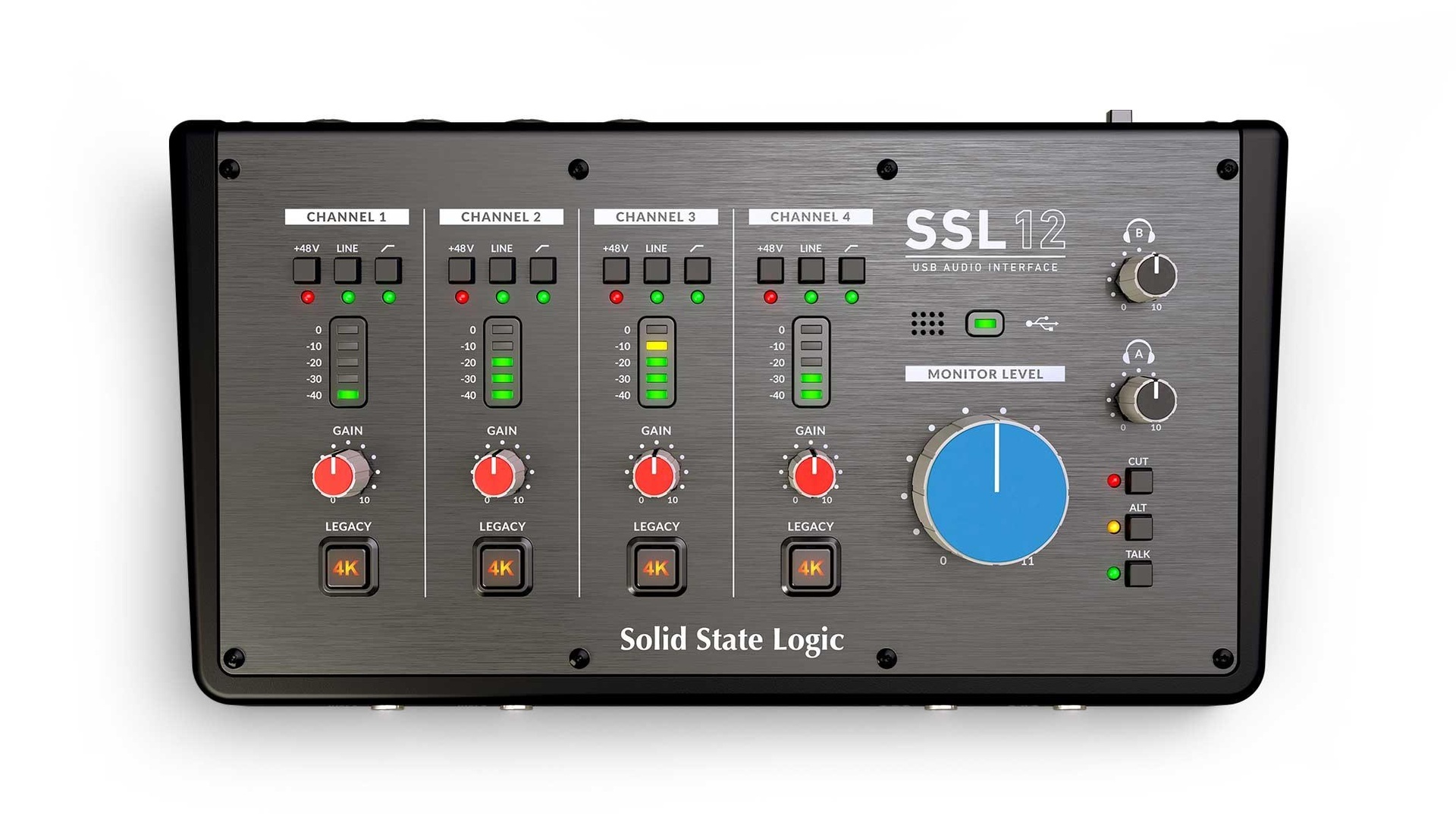The height and width of the screenshot is (819, 1456).
Task: Click the SSL 12 logo
Action: point(986,230)
